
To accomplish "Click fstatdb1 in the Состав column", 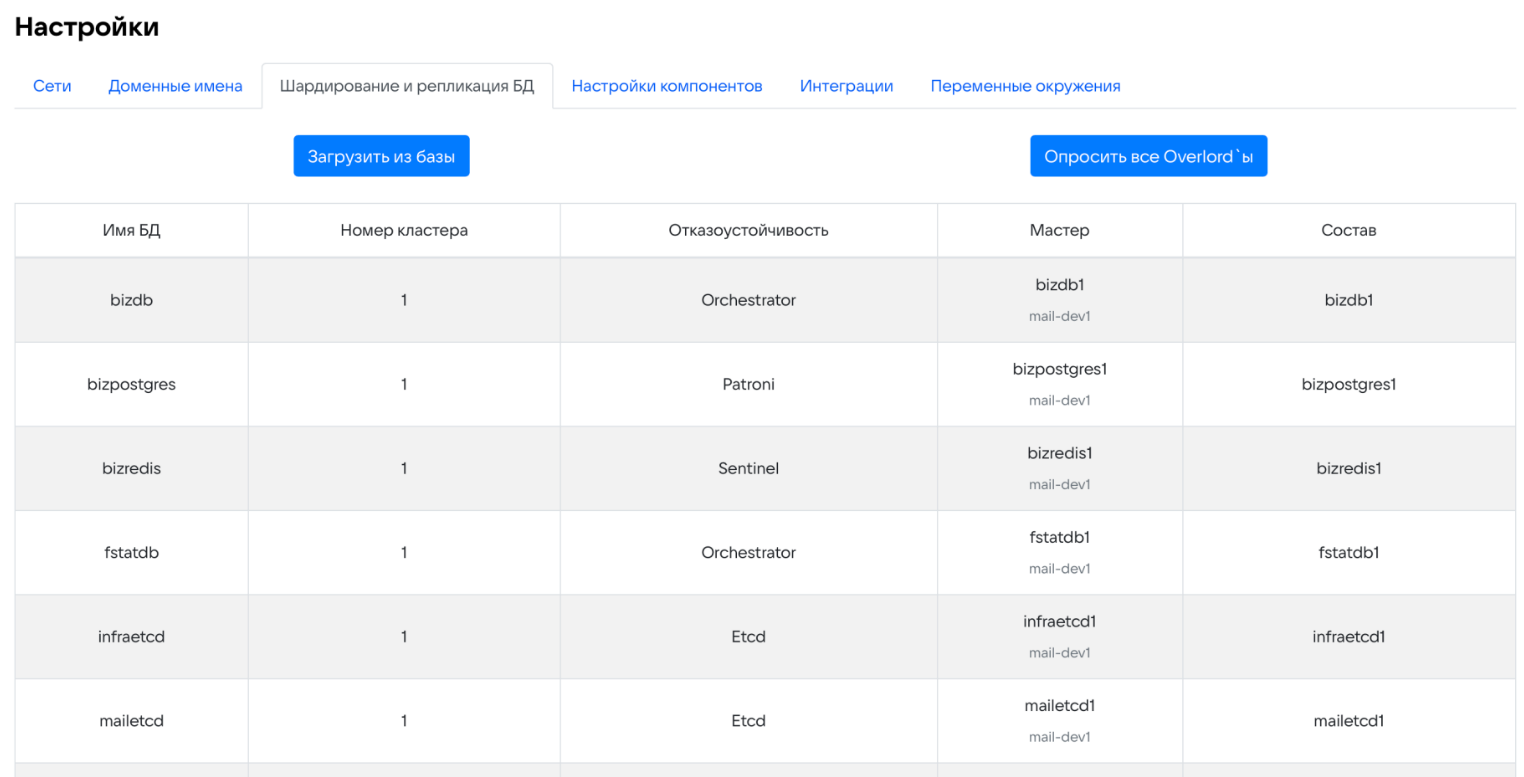I will [1348, 552].
